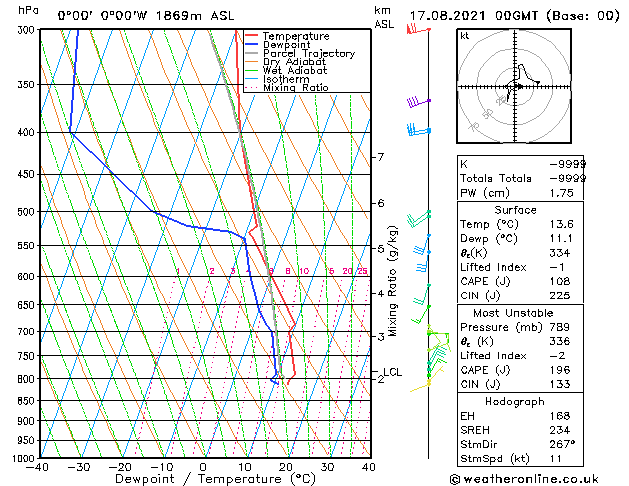Viewport: 629px width, 486px height.
Task: Click the 3 km altitude label
Action: click(x=381, y=336)
